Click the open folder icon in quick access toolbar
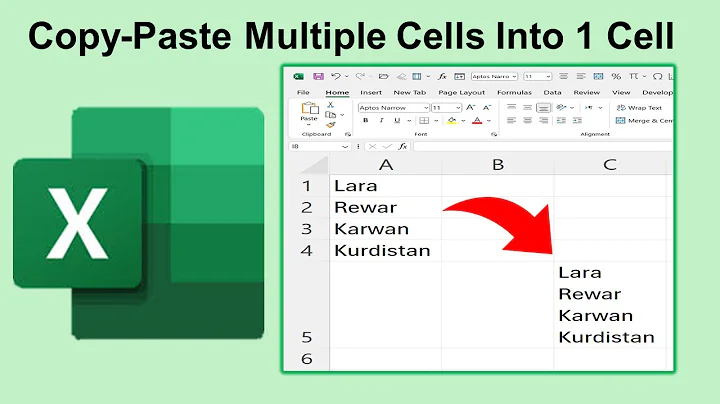720x404 pixels. click(383, 76)
